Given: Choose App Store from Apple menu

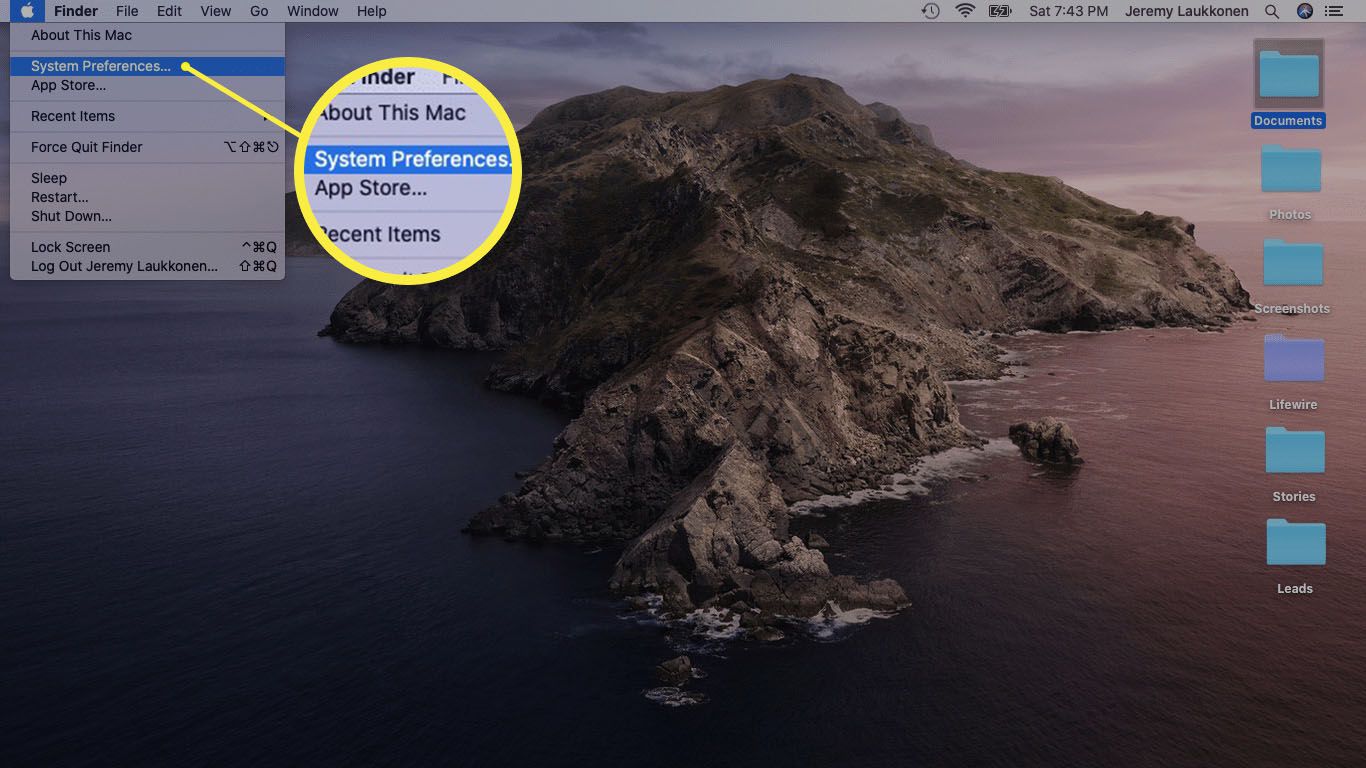Looking at the screenshot, I should (147, 85).
